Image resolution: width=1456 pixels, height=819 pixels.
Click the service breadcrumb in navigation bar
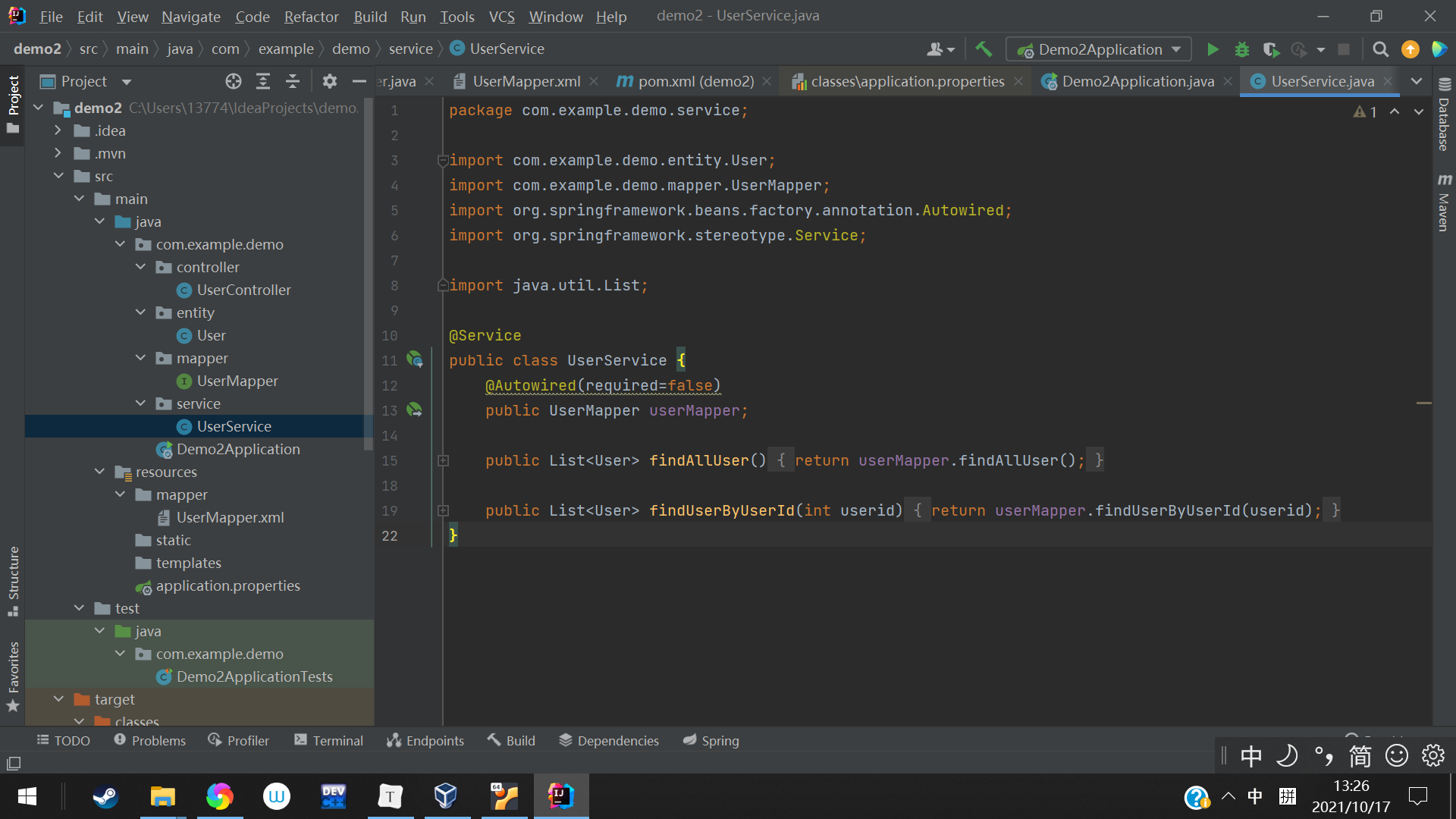[x=410, y=49]
